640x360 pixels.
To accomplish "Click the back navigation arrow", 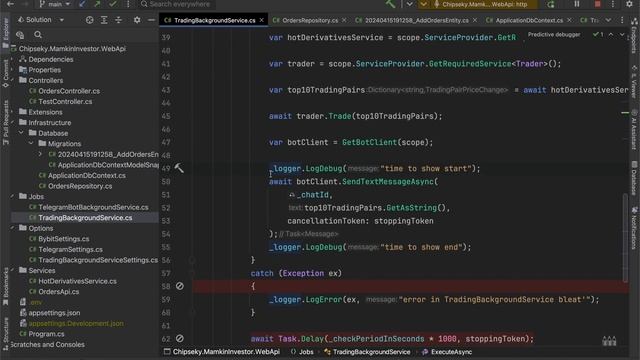I will [11, 4].
